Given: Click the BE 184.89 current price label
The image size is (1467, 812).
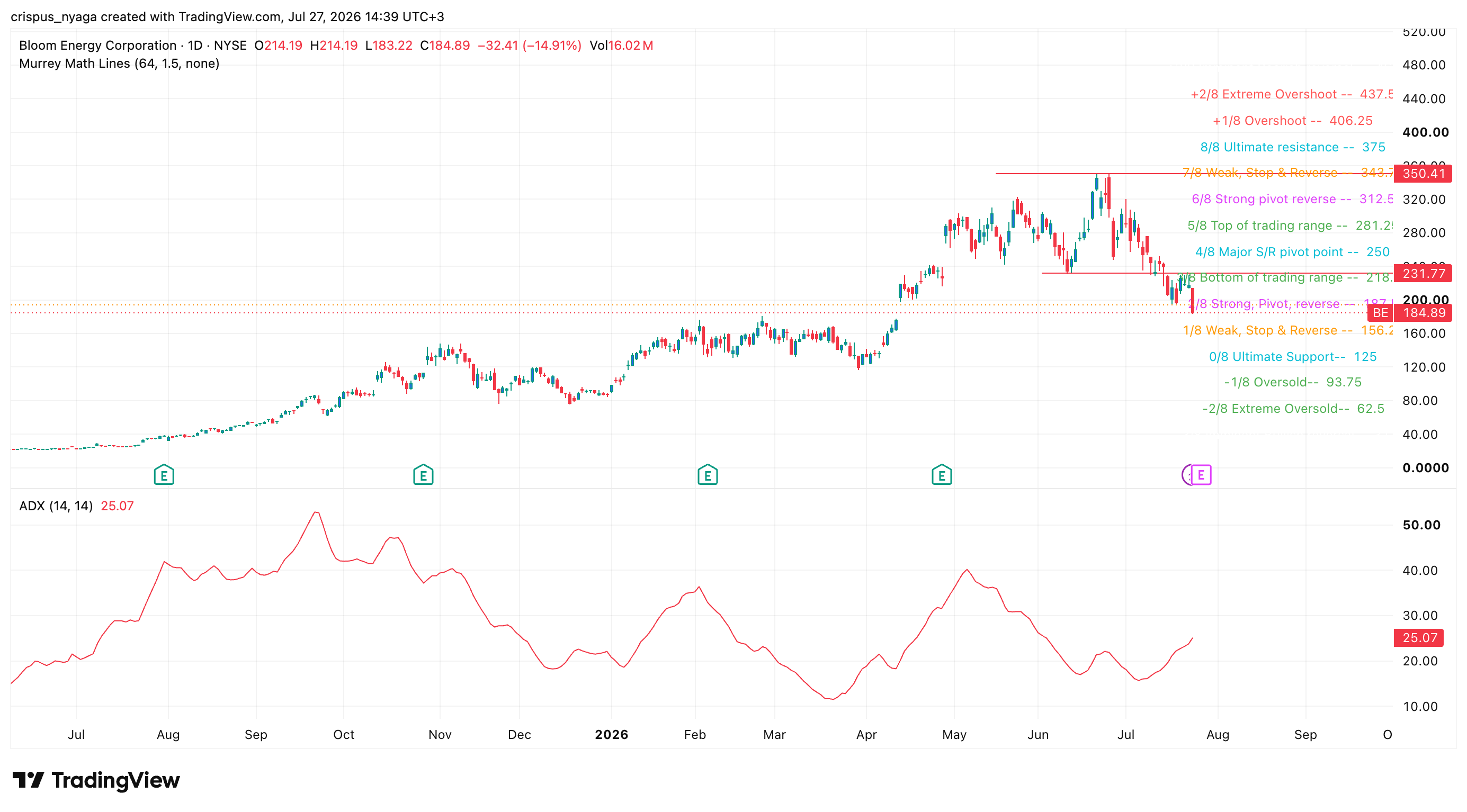Looking at the screenshot, I should [1410, 313].
